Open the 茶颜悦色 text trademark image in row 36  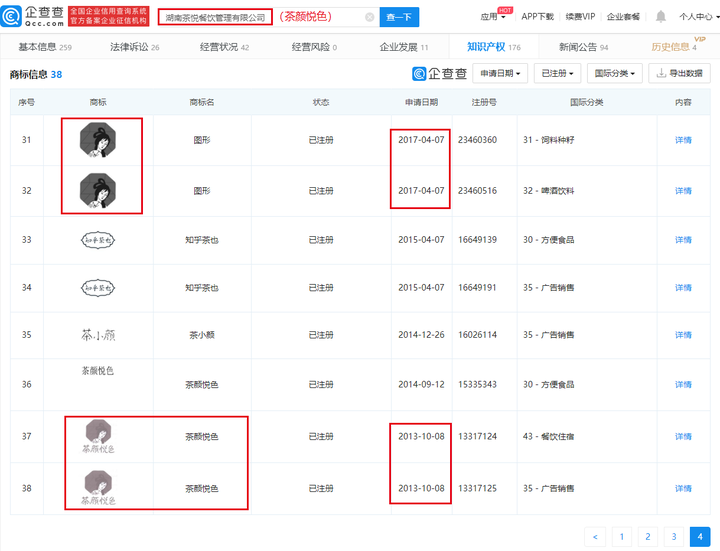pos(97,371)
